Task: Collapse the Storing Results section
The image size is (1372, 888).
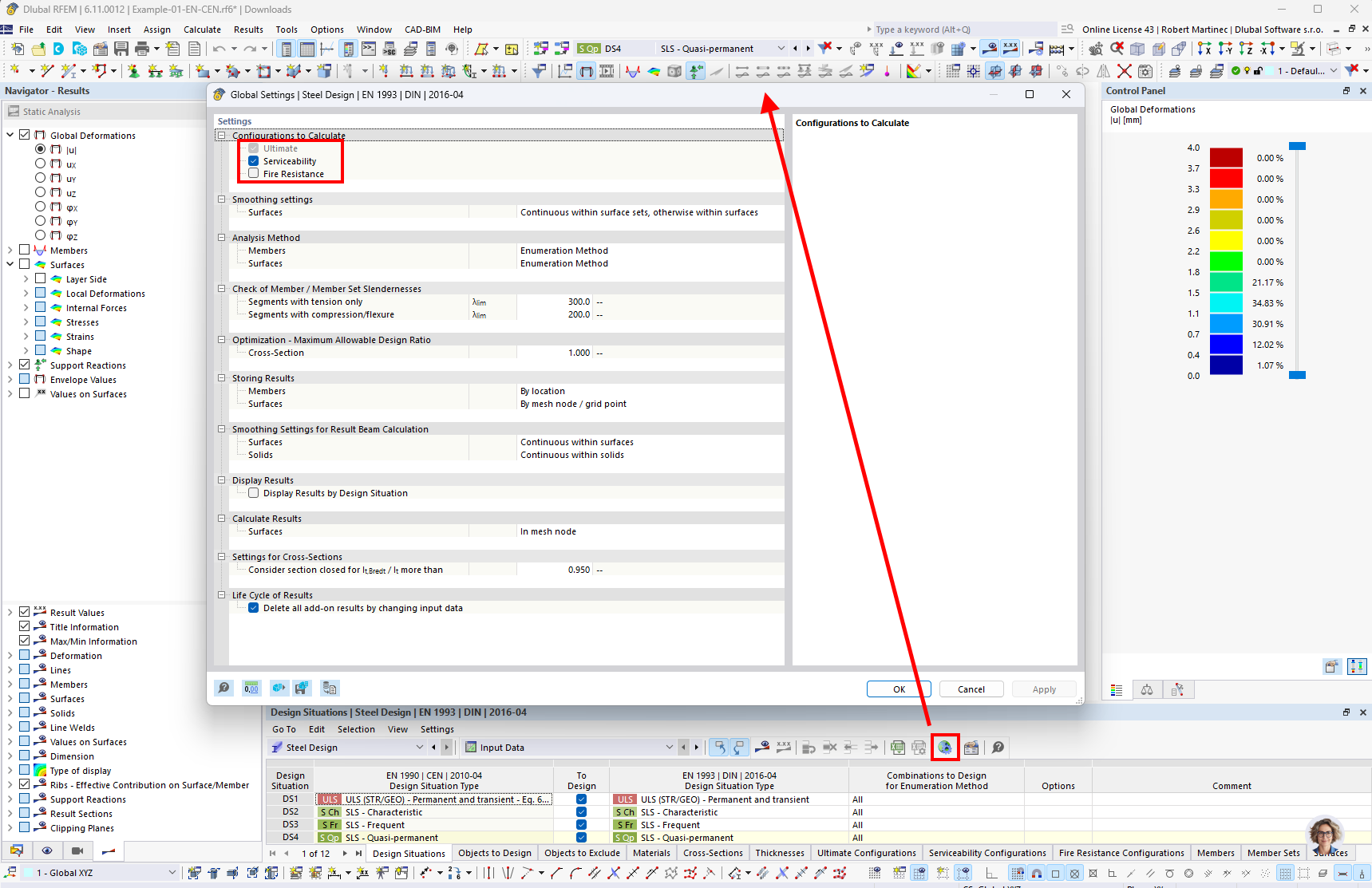Action: coord(222,378)
